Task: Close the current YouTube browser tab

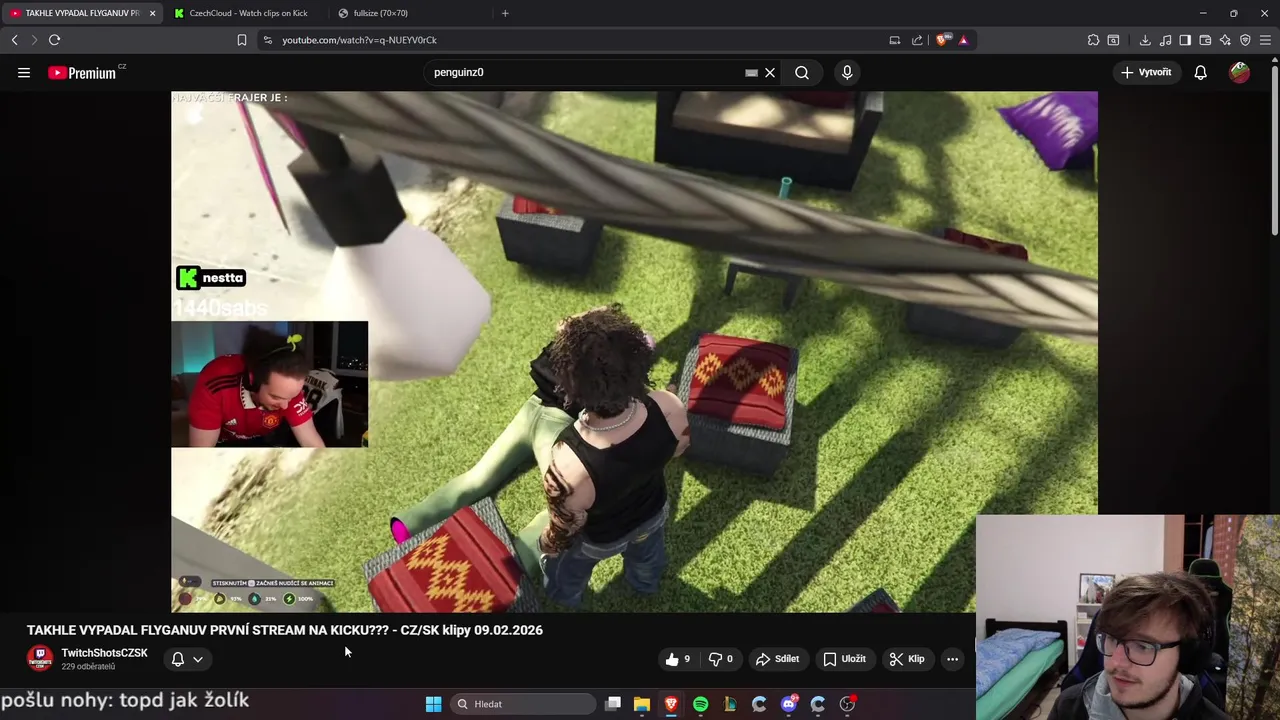Action: 152,13
